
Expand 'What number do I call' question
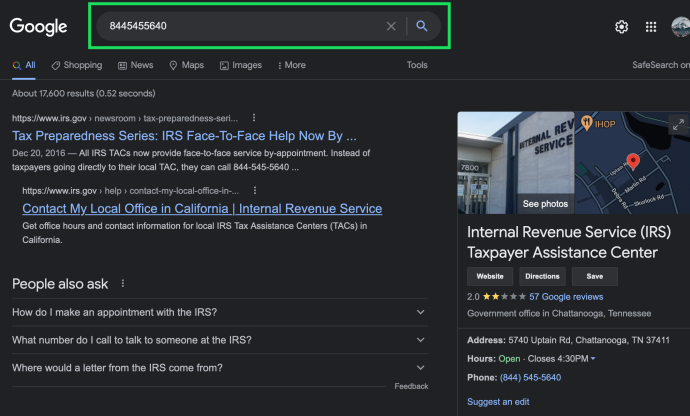220,340
